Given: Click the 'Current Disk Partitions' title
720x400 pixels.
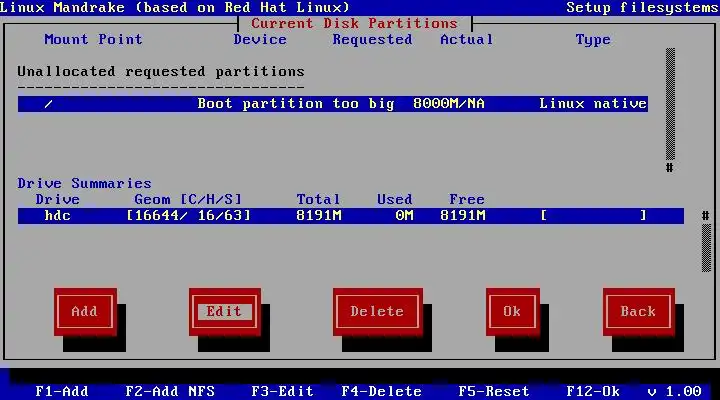Looking at the screenshot, I should [354, 23].
